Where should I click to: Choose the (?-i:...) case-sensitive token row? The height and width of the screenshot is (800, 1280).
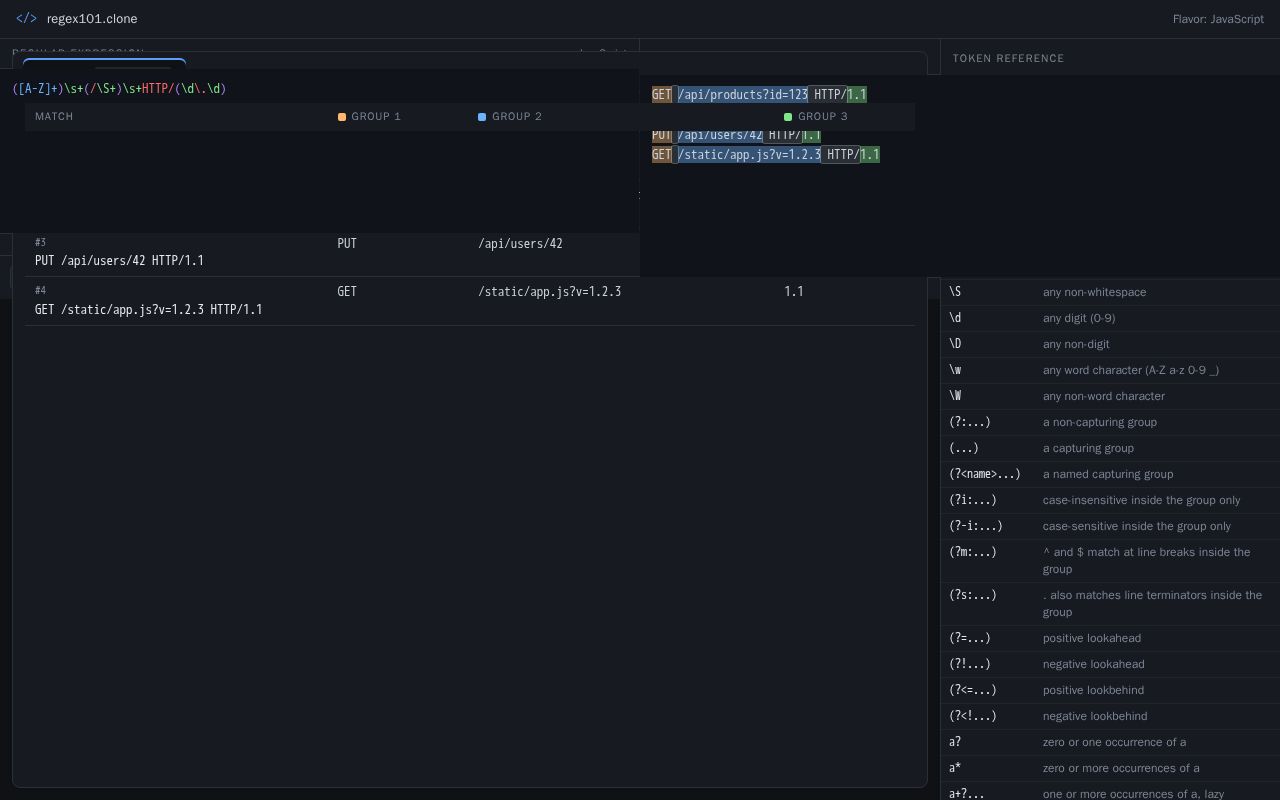click(1110, 526)
